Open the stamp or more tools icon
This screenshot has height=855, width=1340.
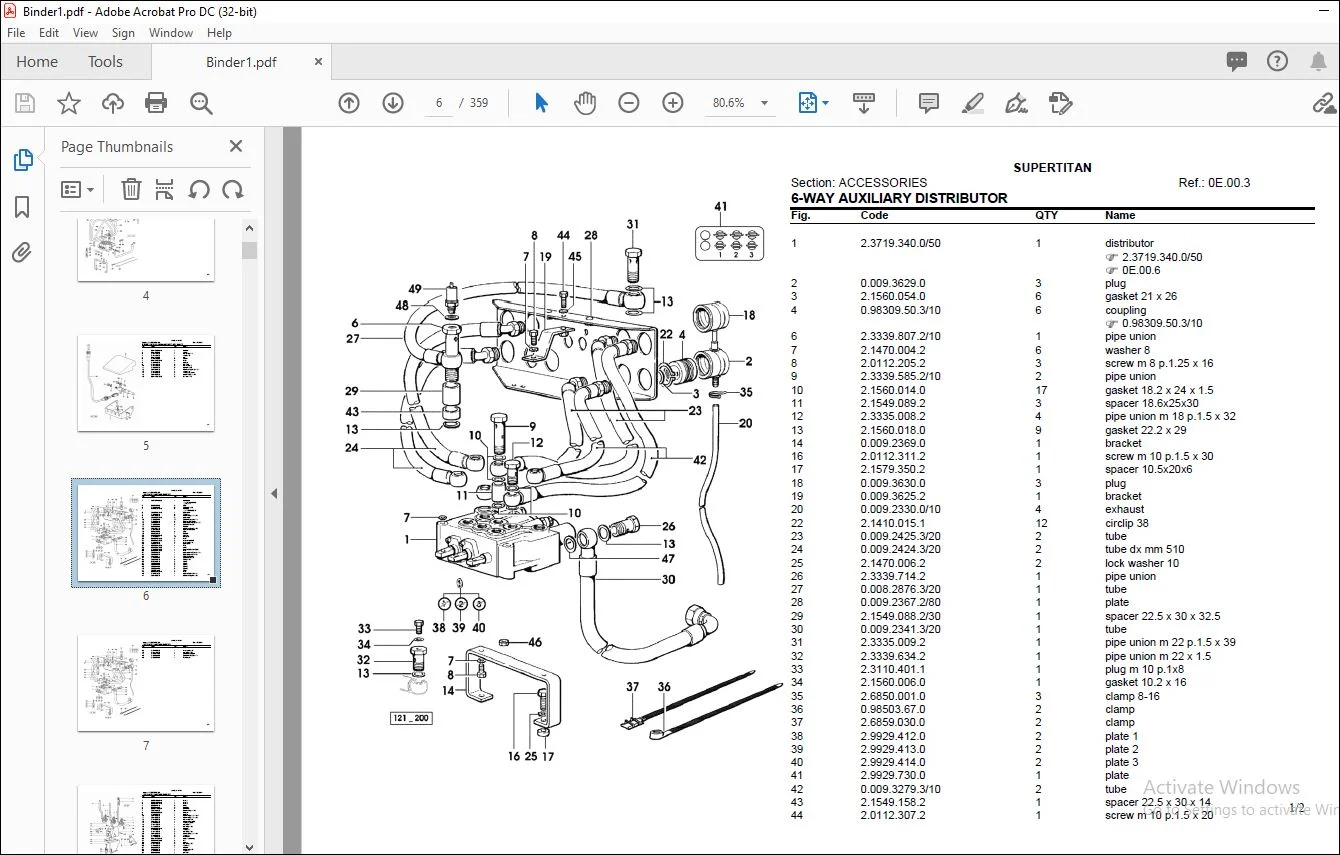(1060, 103)
